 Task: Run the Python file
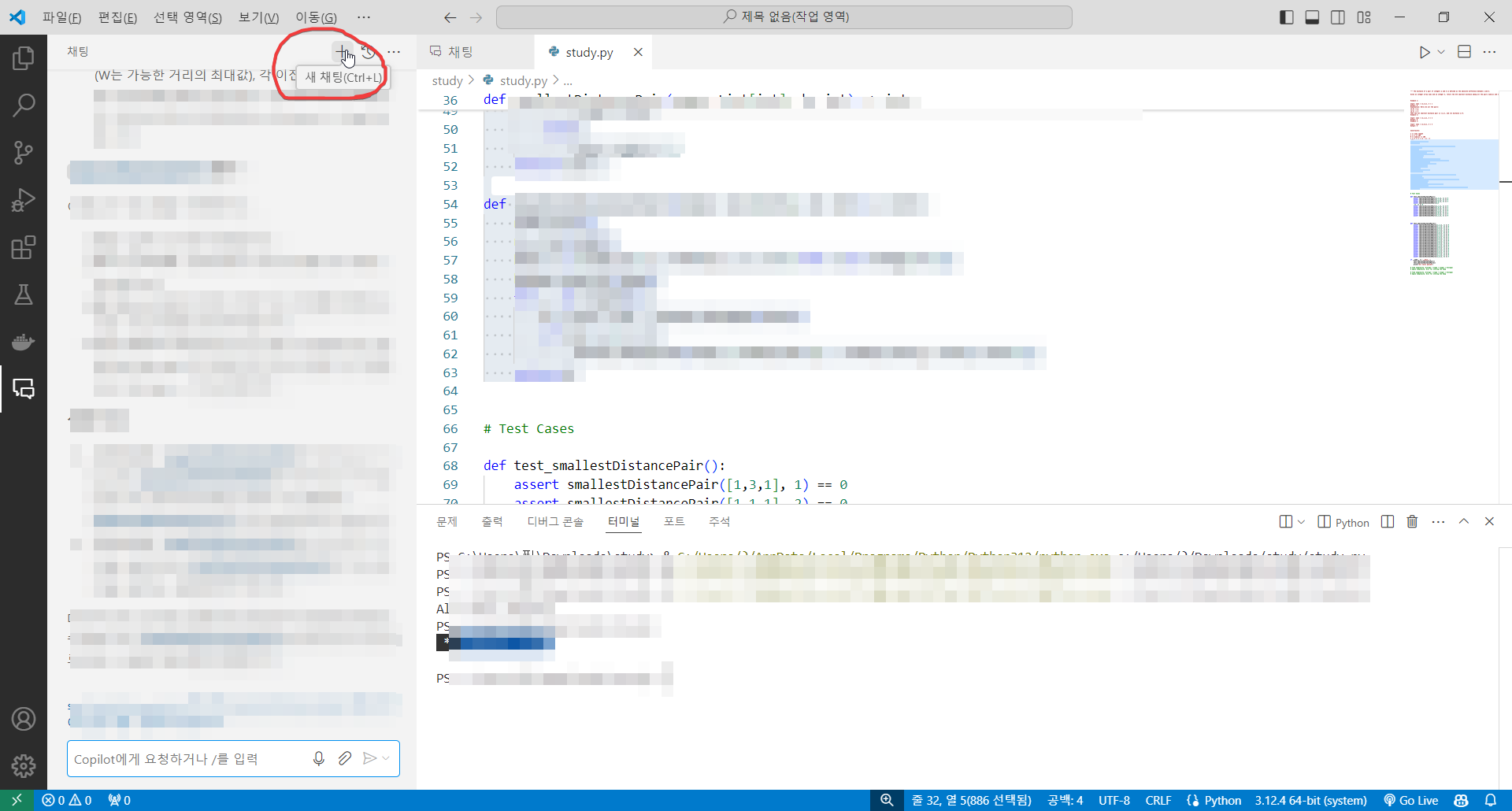point(1425,52)
